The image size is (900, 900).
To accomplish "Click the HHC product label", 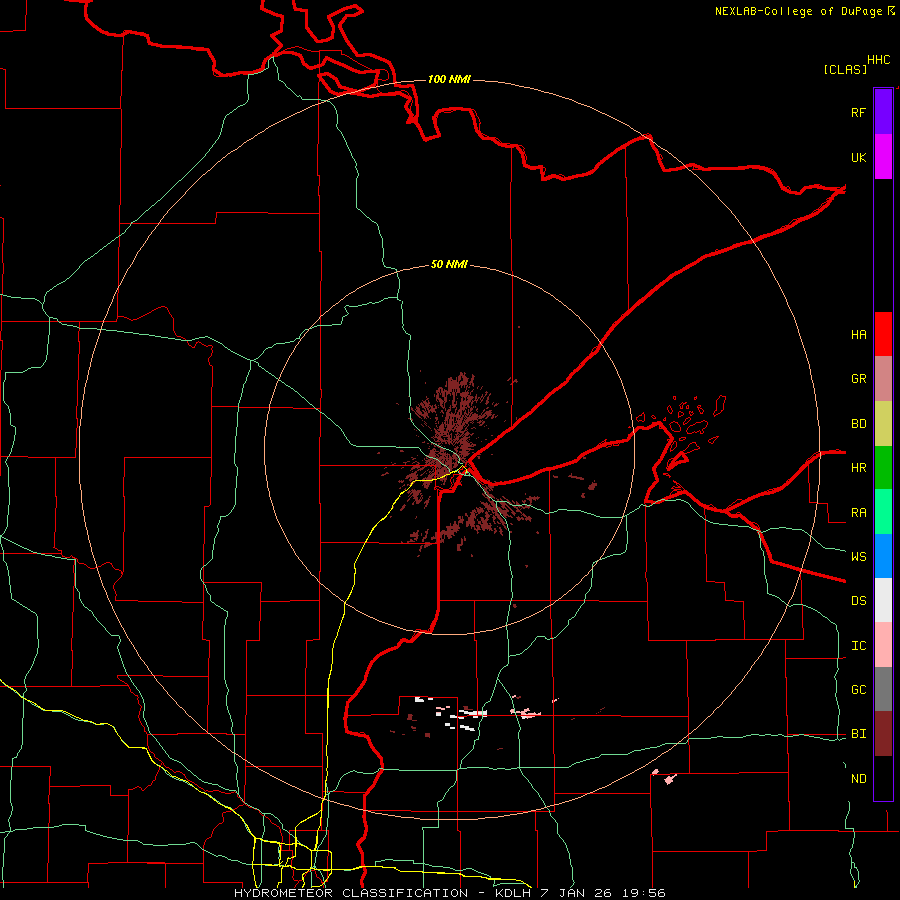I will point(879,60).
